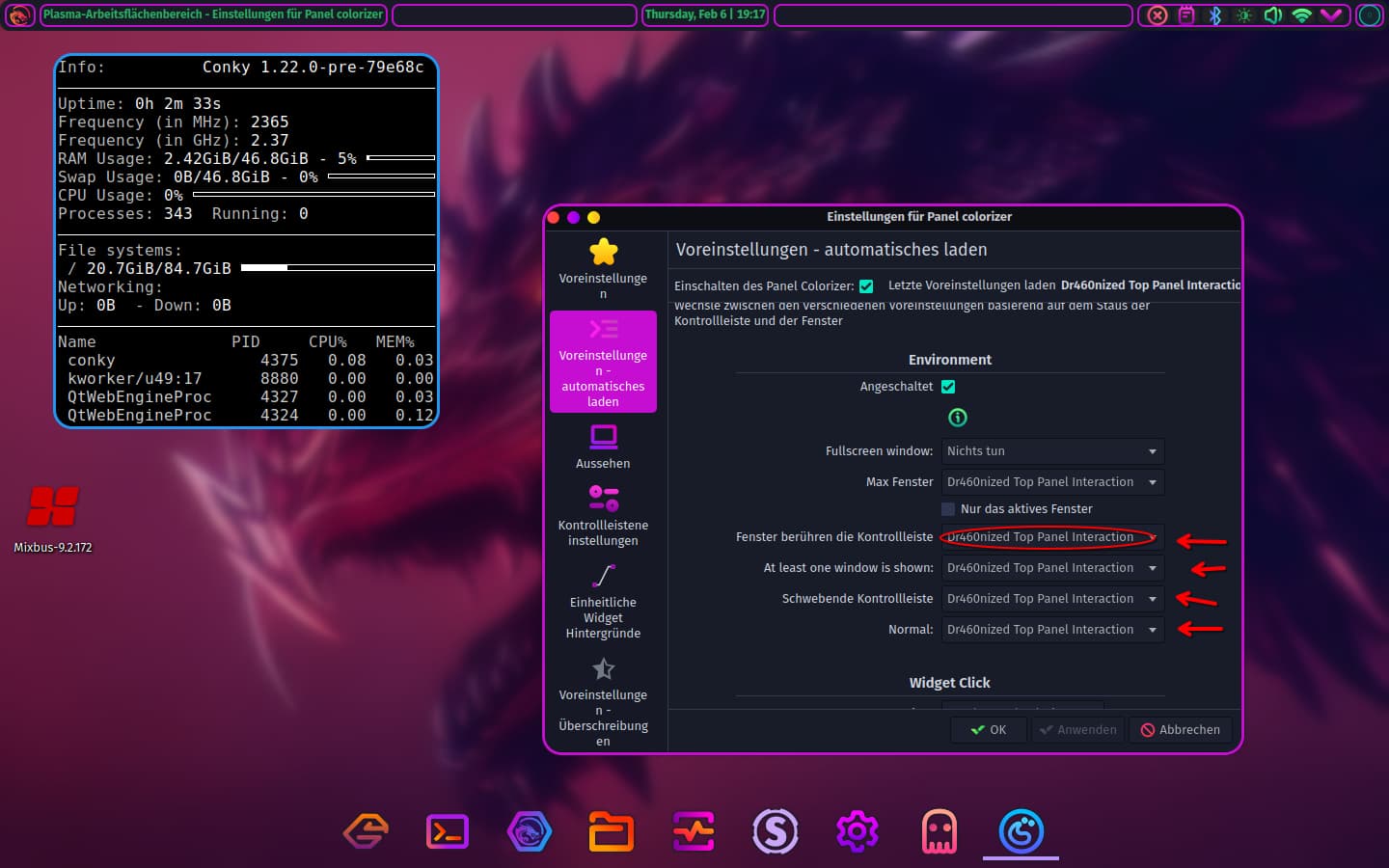Toggle the Angeschaltet checkbox

948,387
